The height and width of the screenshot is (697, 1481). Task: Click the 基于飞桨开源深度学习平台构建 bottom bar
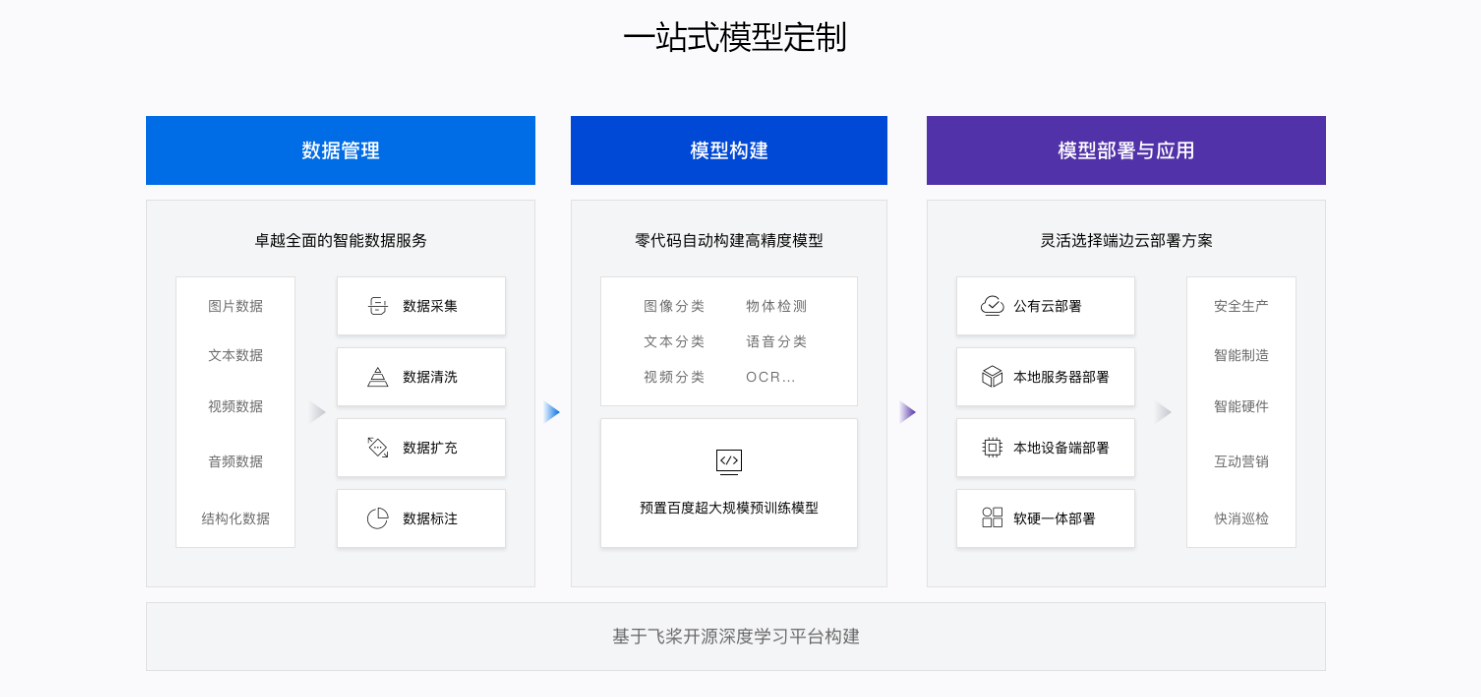[x=736, y=636]
